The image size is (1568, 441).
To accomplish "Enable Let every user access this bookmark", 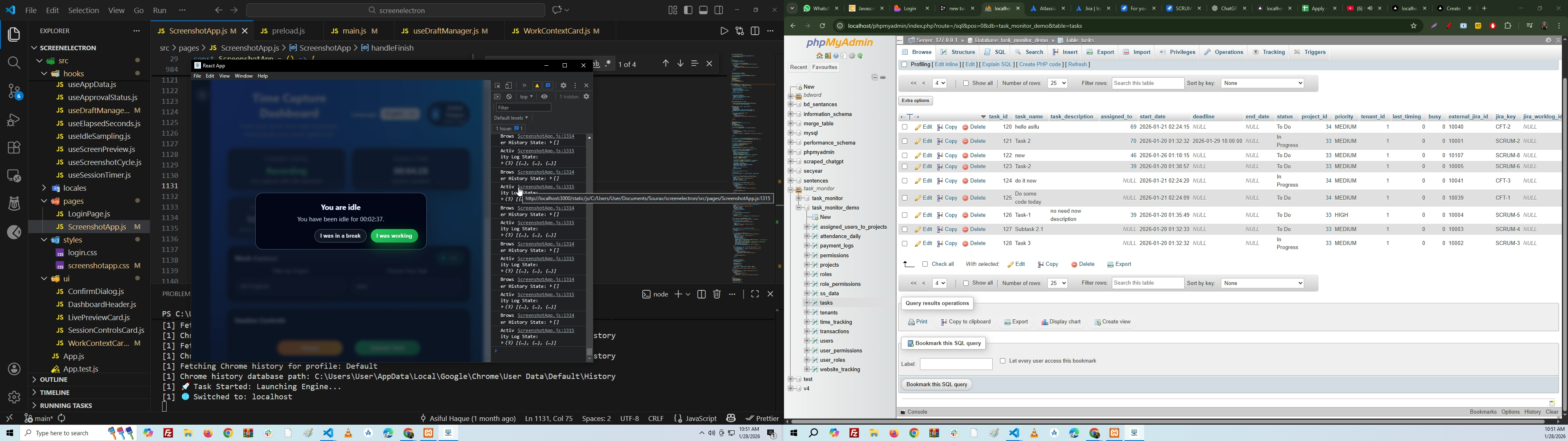I will [1002, 361].
